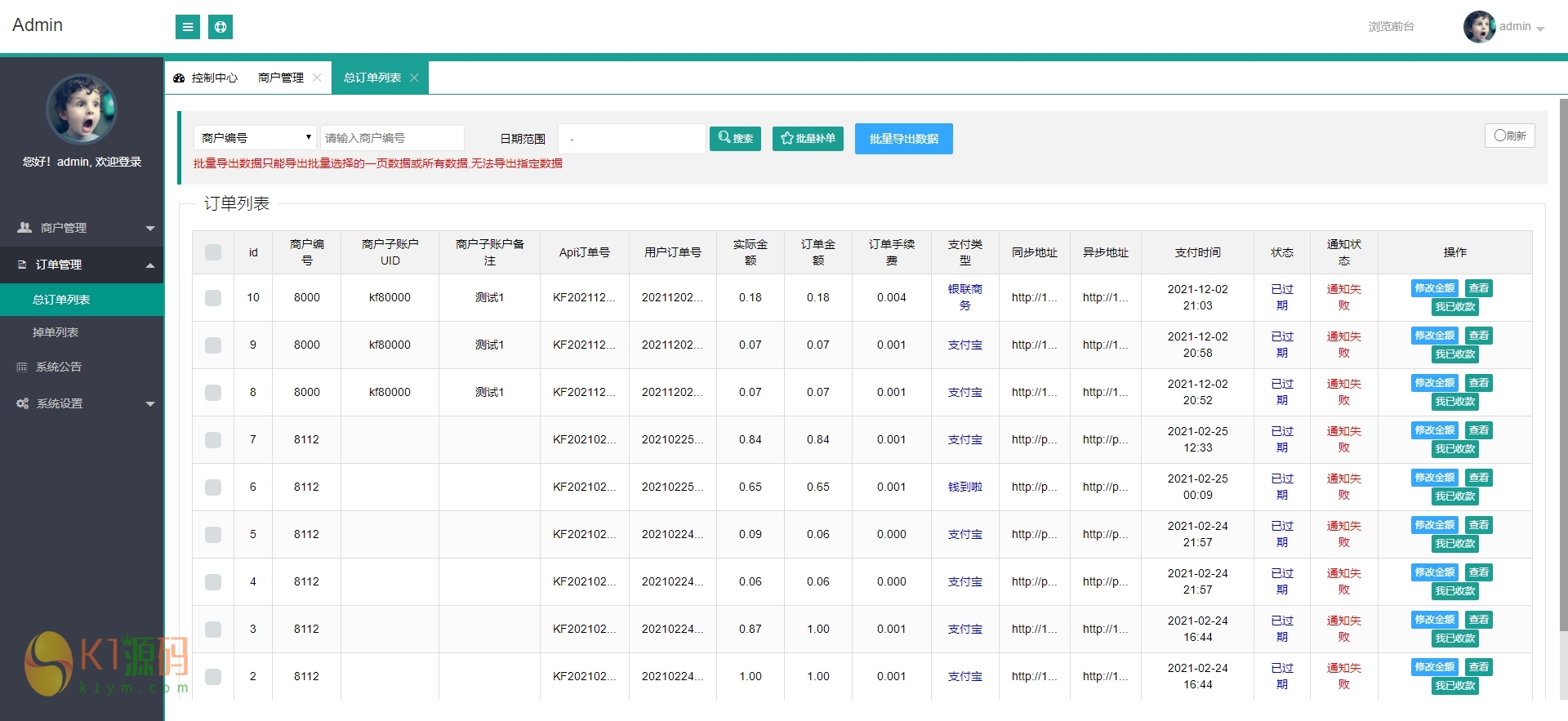Collapse the 订单管理 sidebar menu arrow
Image resolution: width=1568 pixels, height=721 pixels.
pyautogui.click(x=150, y=265)
